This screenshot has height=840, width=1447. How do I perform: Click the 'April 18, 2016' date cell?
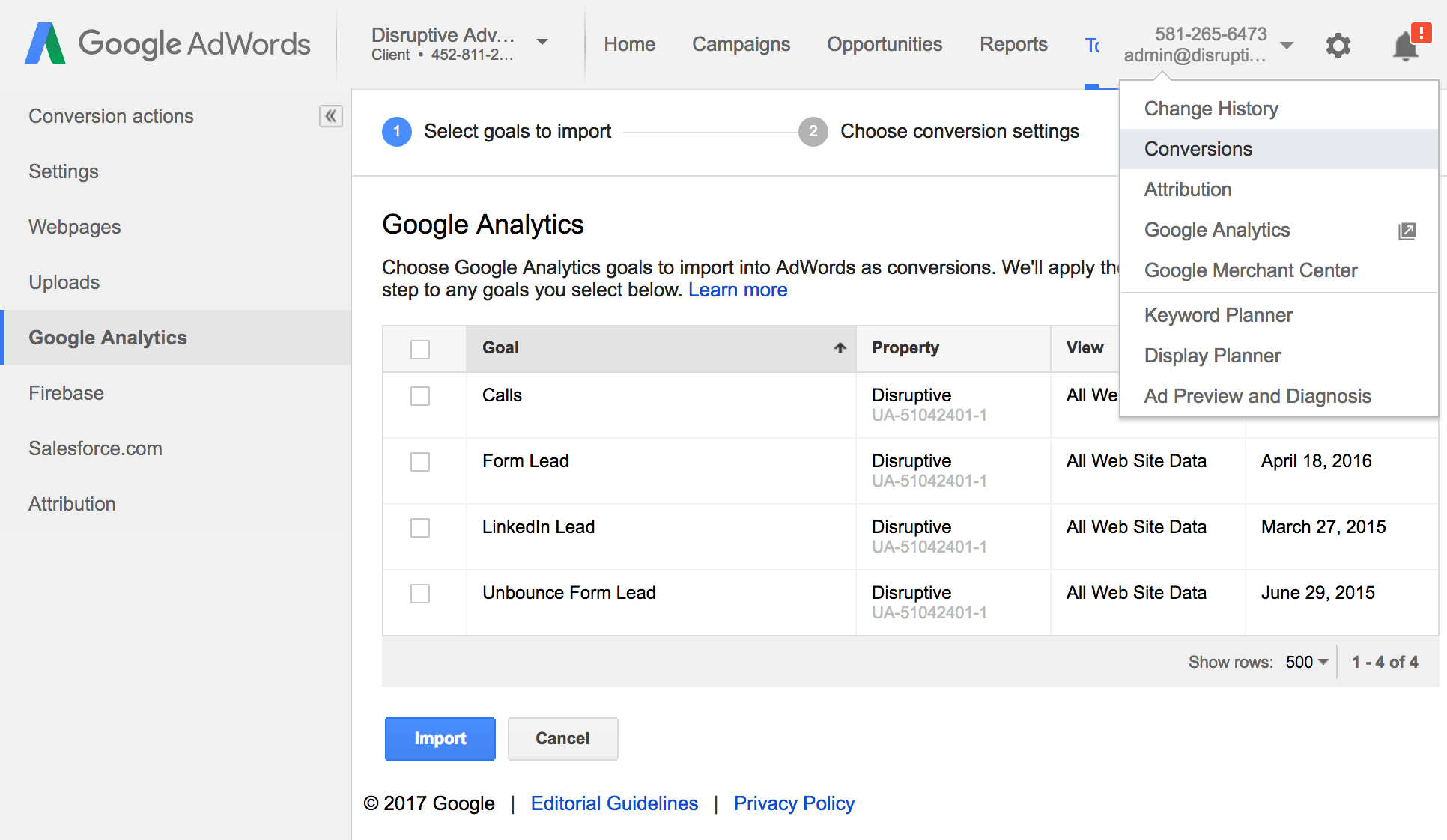pyautogui.click(x=1316, y=461)
